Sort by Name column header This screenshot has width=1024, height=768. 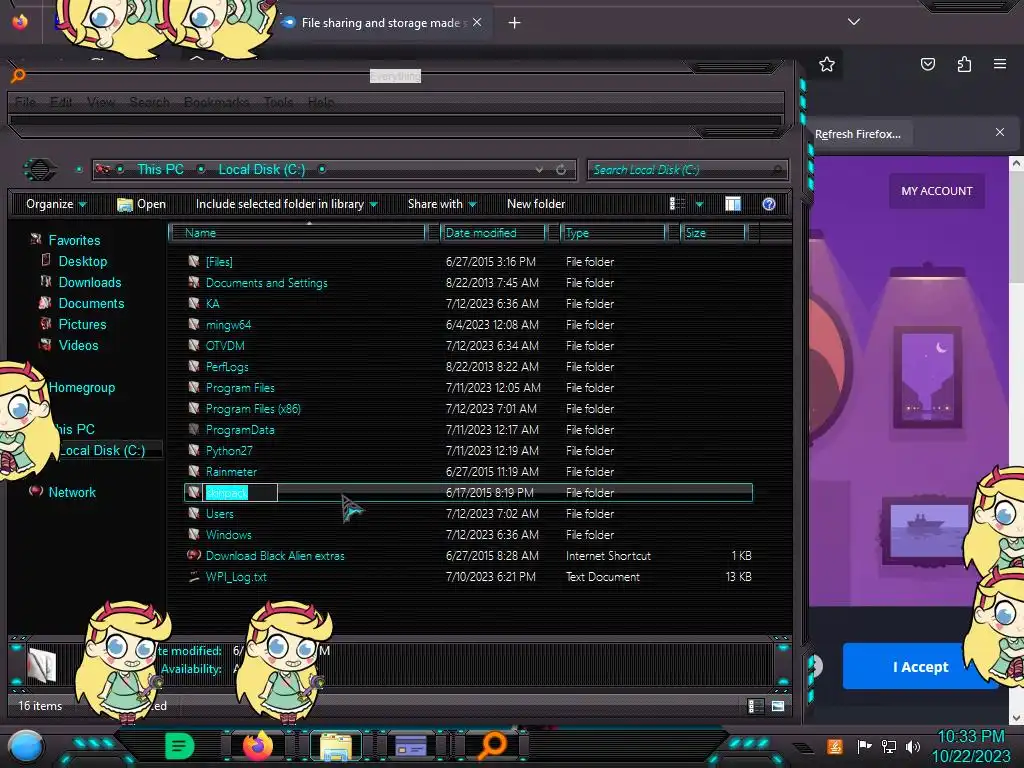point(297,233)
